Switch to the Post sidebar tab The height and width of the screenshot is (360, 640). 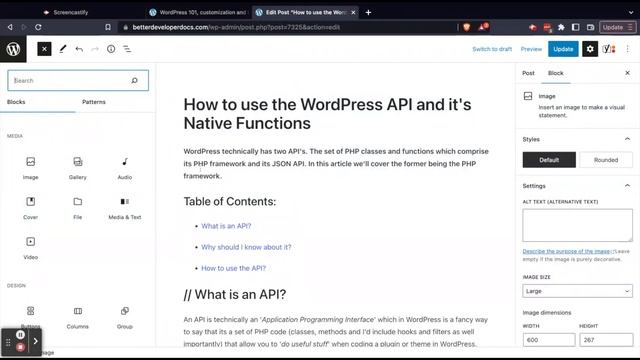[x=528, y=73]
